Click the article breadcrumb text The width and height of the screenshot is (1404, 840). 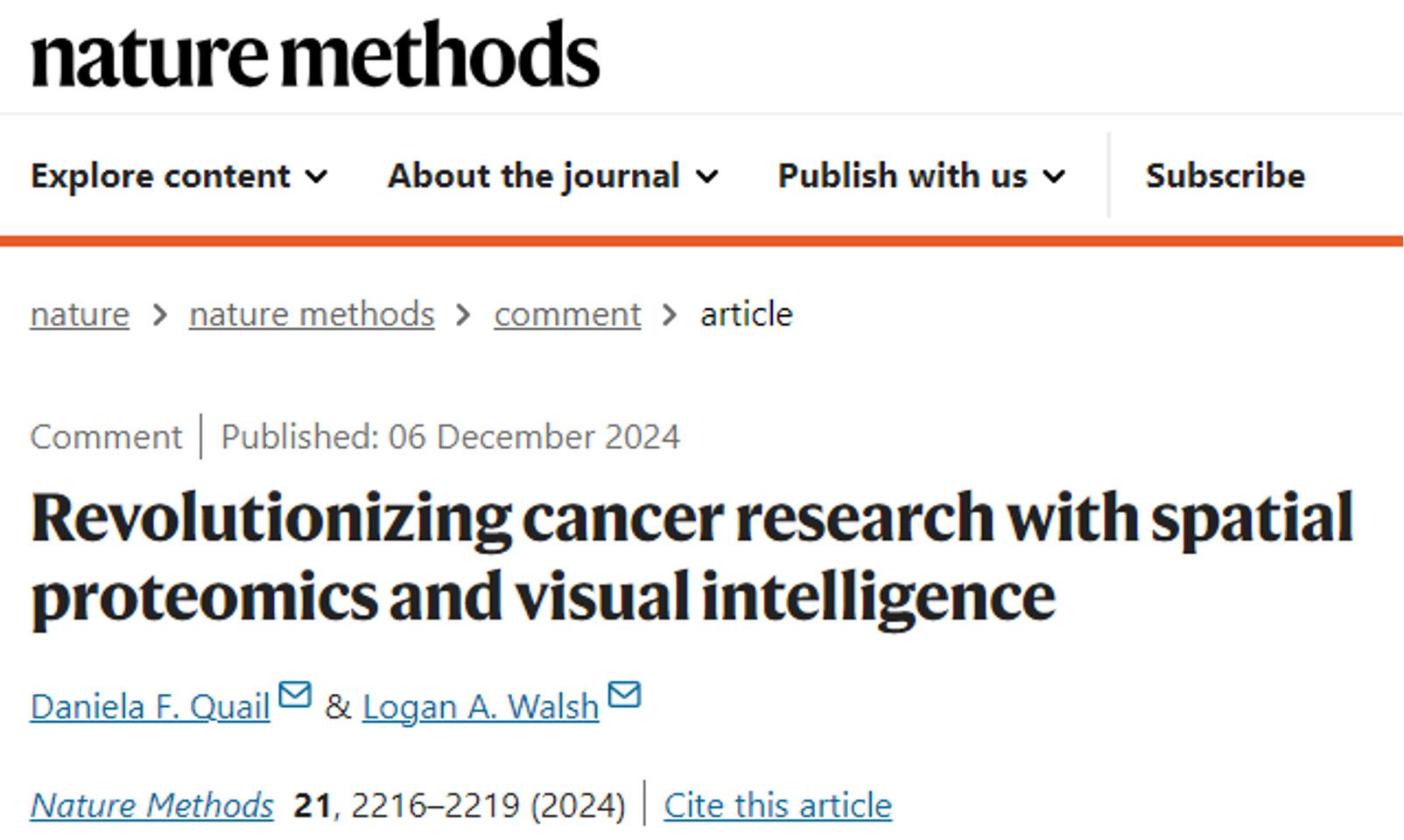[746, 314]
